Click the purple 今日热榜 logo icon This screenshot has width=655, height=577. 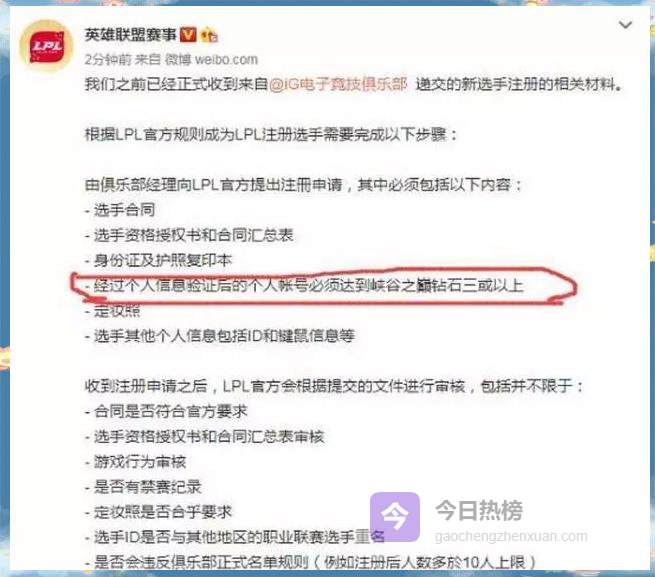395,517
